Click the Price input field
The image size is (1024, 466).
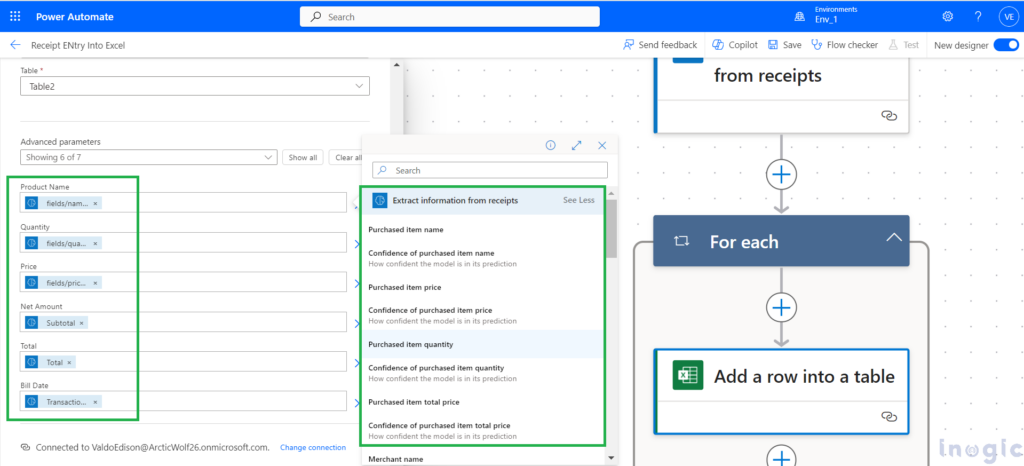pyautogui.click(x=184, y=283)
